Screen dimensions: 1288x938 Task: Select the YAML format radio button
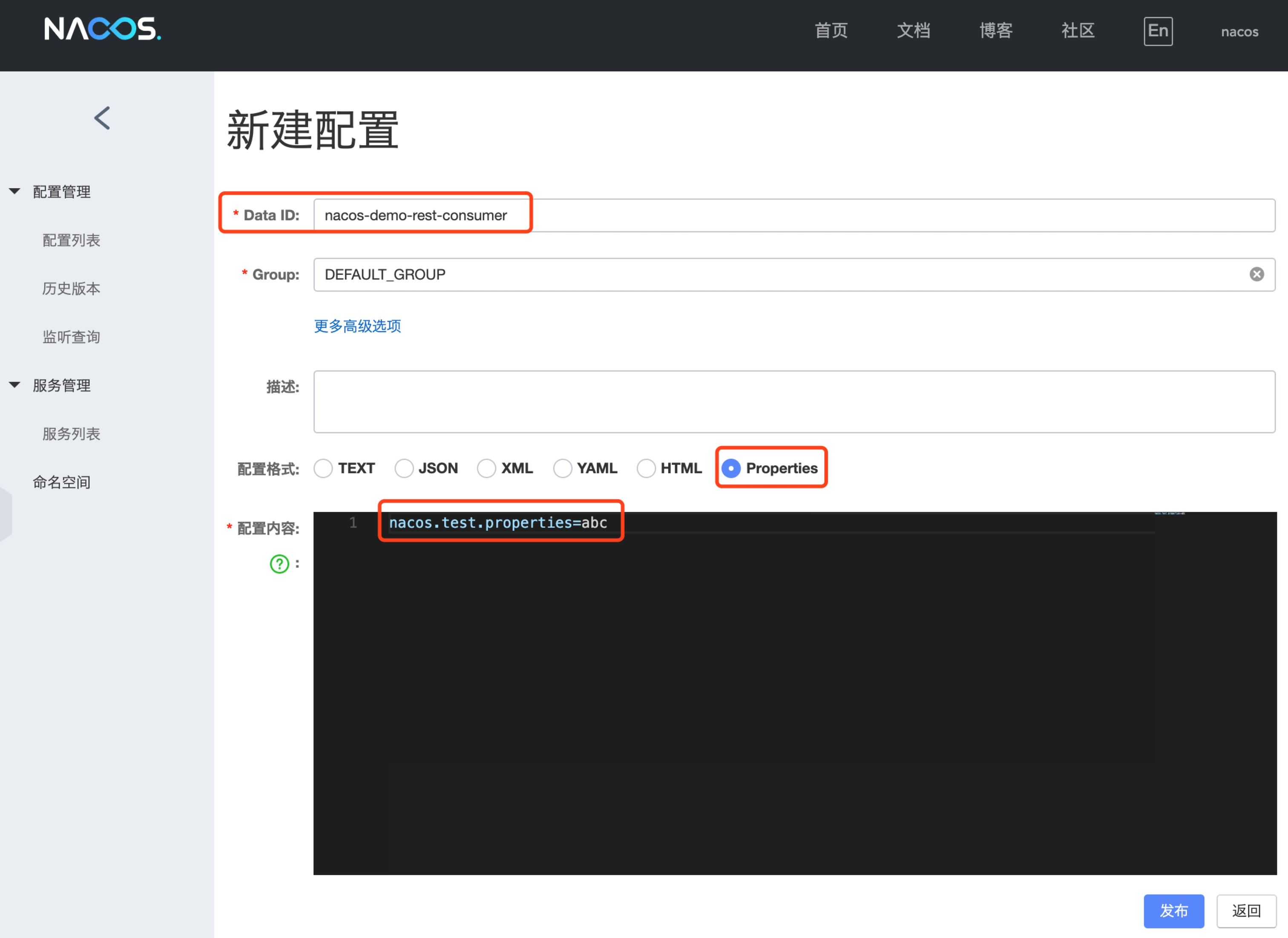click(x=562, y=468)
